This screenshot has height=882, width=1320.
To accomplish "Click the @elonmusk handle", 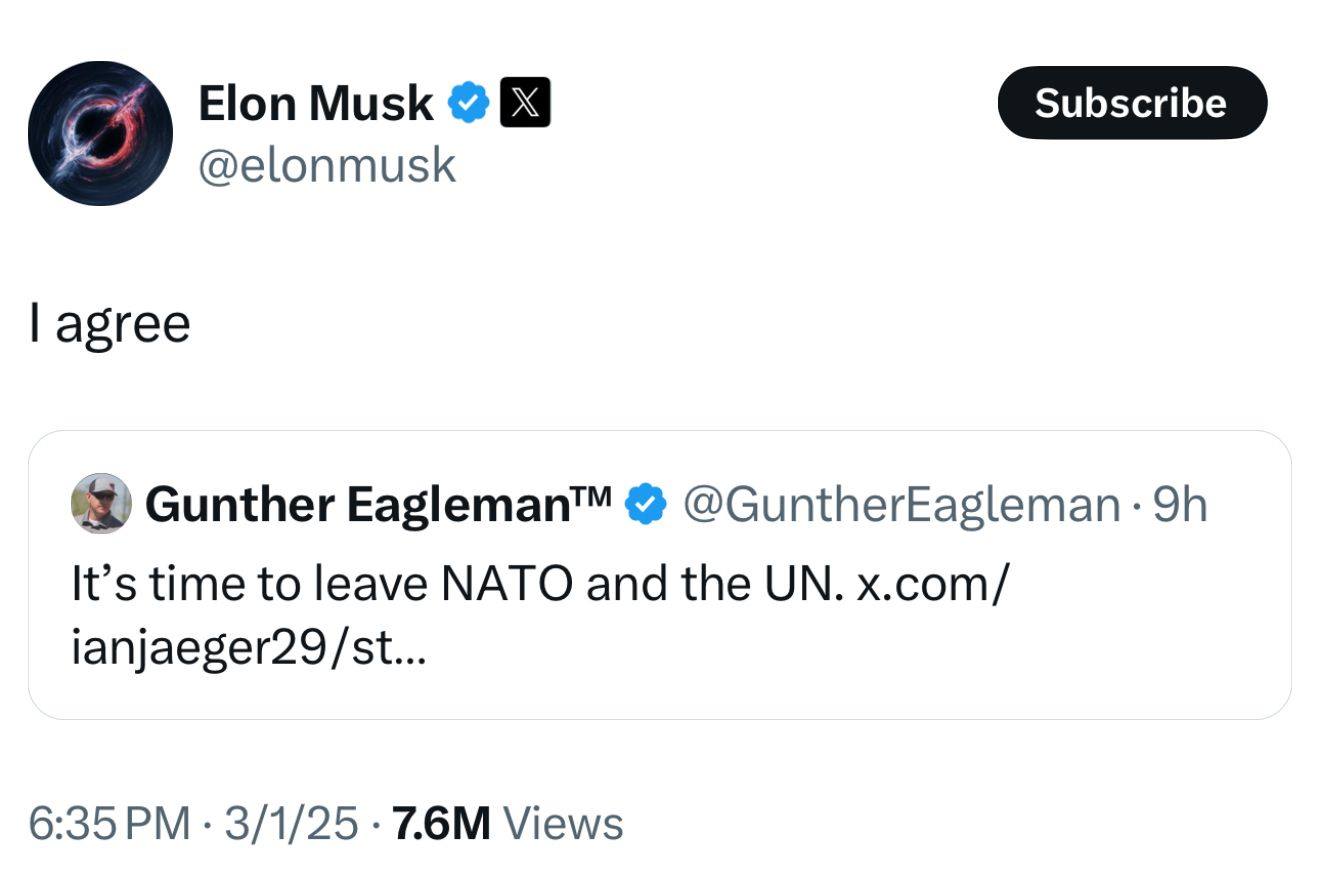I will coord(327,165).
